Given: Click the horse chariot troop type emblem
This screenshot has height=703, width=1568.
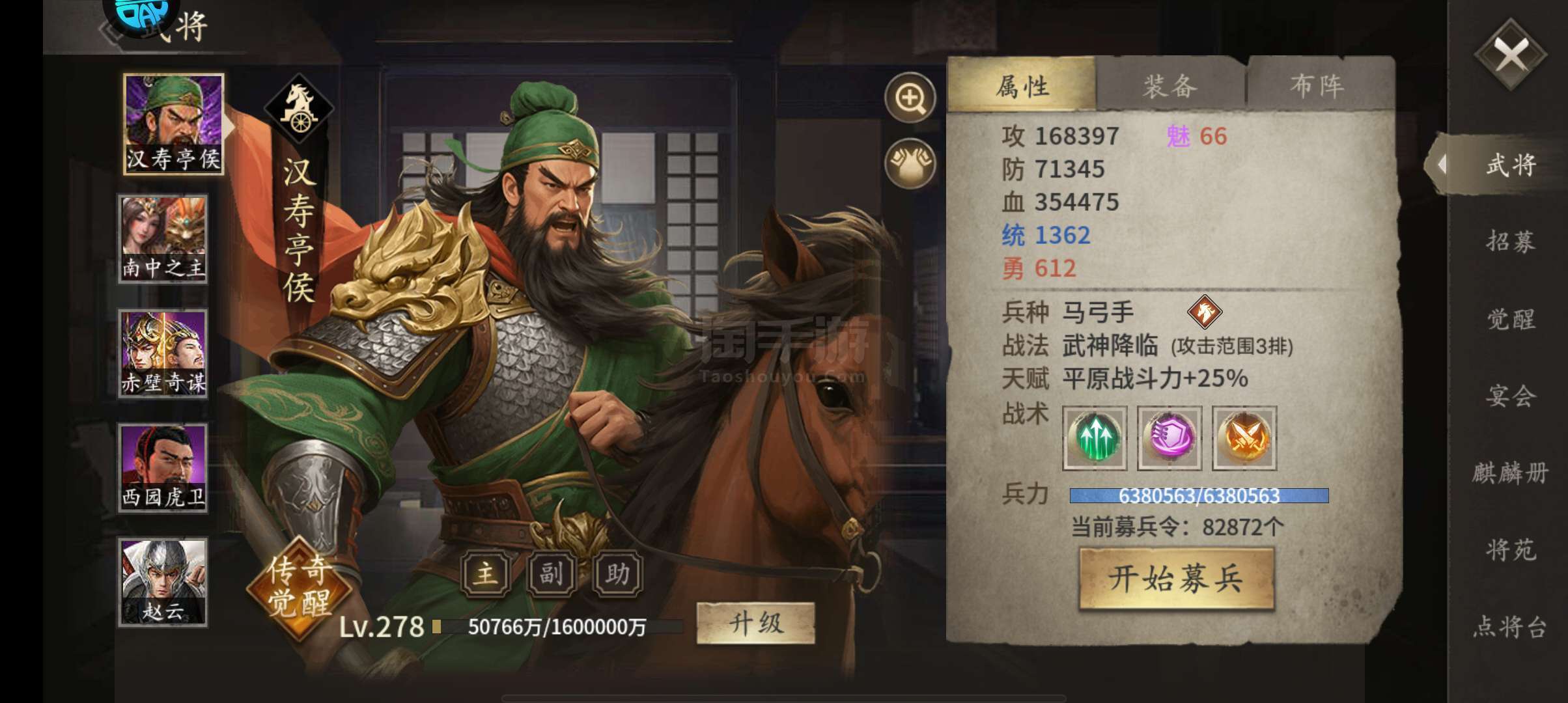Looking at the screenshot, I should click(x=299, y=109).
